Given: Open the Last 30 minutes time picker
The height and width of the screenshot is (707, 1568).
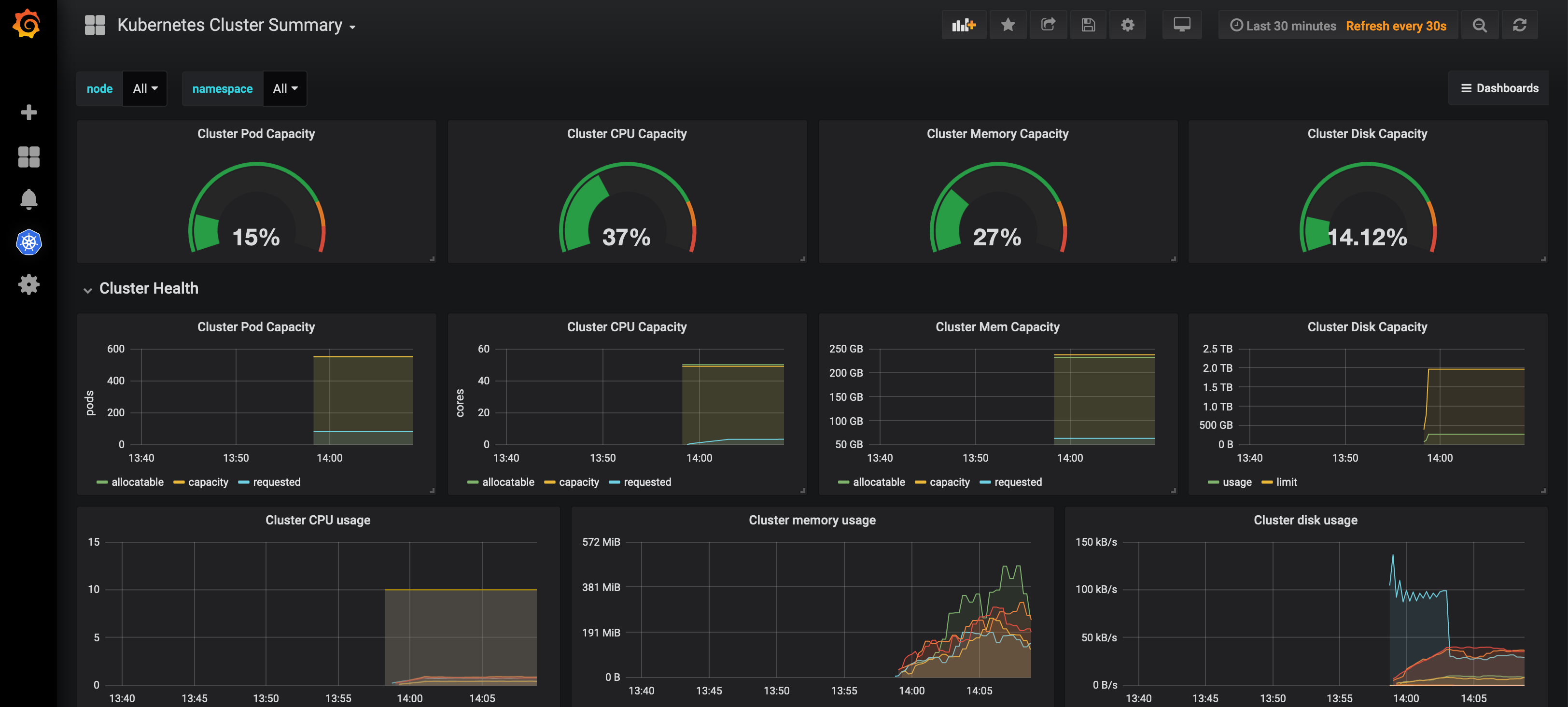Looking at the screenshot, I should [1283, 26].
